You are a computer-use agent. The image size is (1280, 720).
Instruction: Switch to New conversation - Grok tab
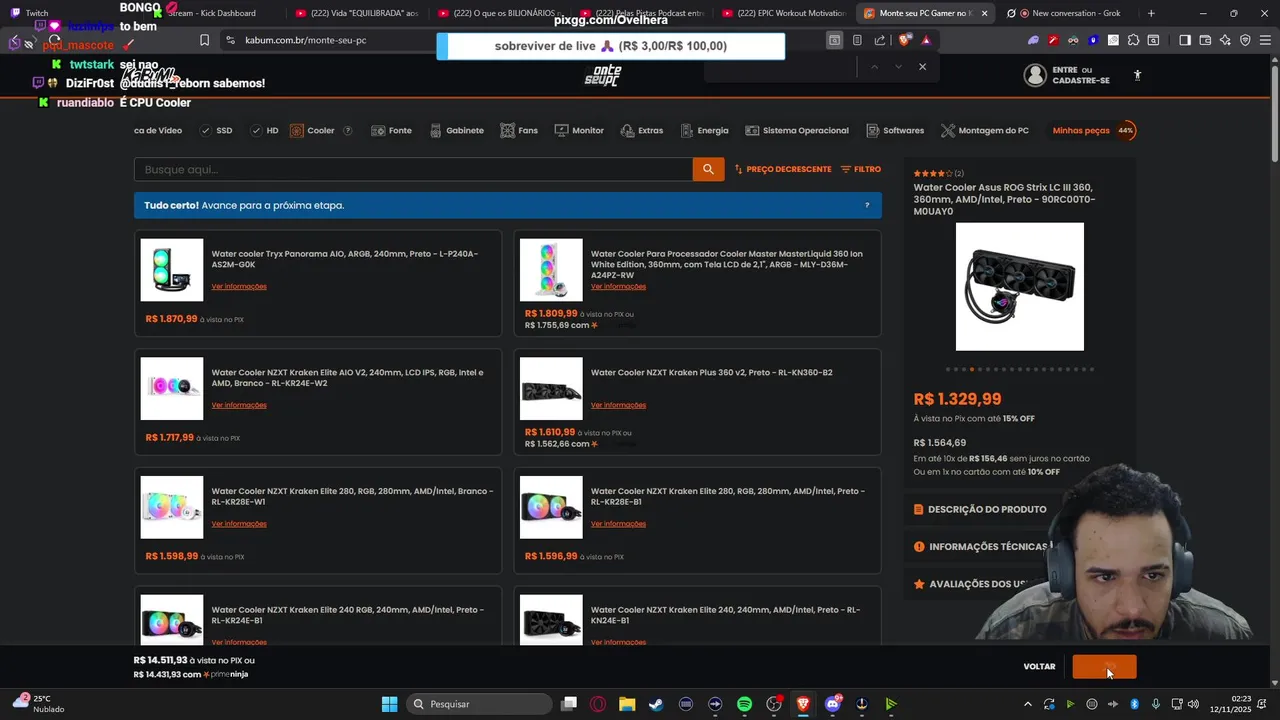click(x=1064, y=13)
